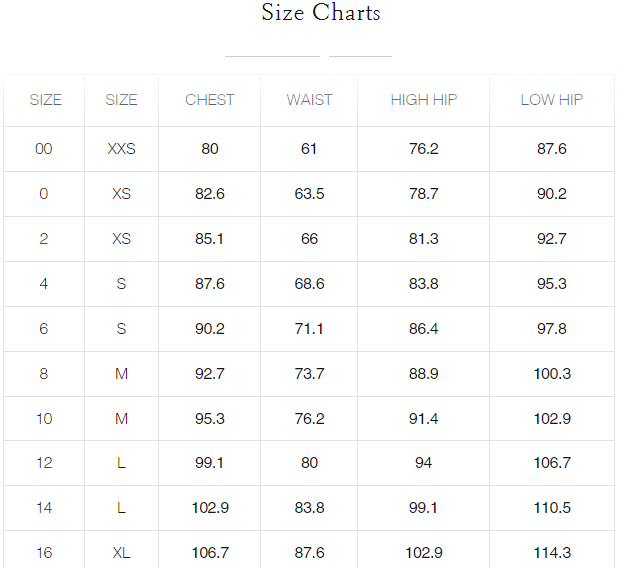The height and width of the screenshot is (568, 618).
Task: Click the XL size cell
Action: (x=121, y=553)
